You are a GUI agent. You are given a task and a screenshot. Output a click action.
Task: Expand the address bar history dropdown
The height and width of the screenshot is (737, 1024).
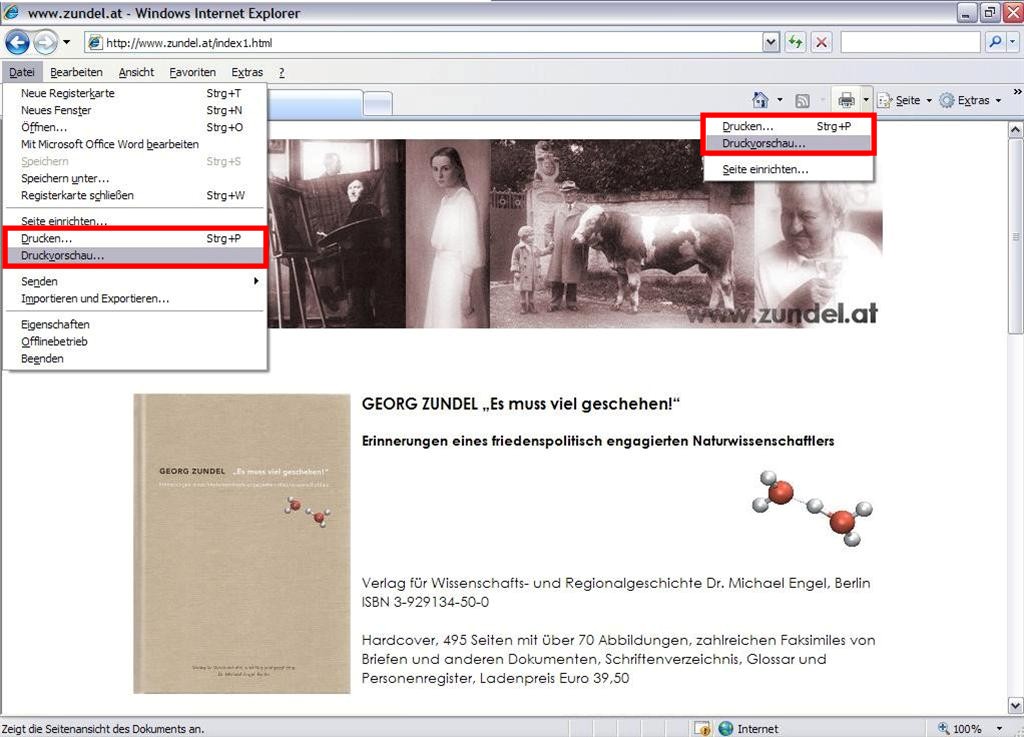pyautogui.click(x=771, y=43)
